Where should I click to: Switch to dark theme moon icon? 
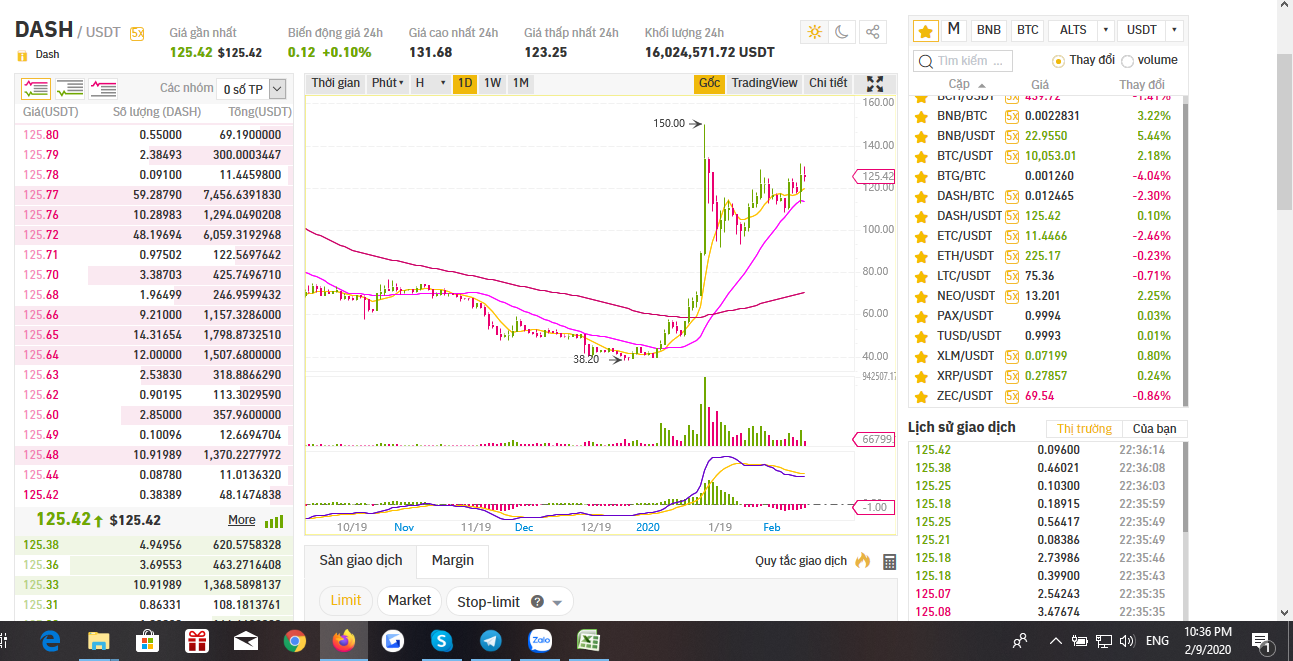843,32
